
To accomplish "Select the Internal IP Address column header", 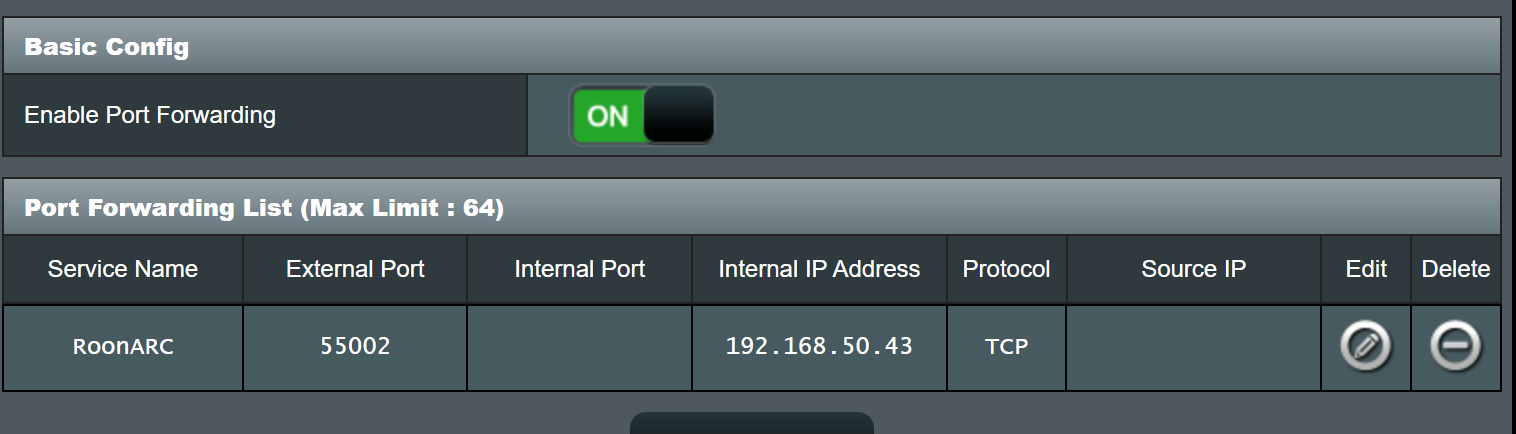I will pyautogui.click(x=819, y=269).
